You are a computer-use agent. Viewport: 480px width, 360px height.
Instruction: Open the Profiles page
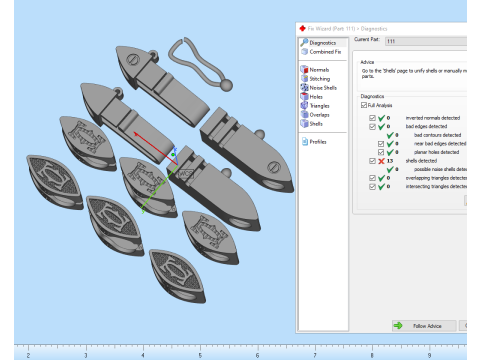point(314,142)
